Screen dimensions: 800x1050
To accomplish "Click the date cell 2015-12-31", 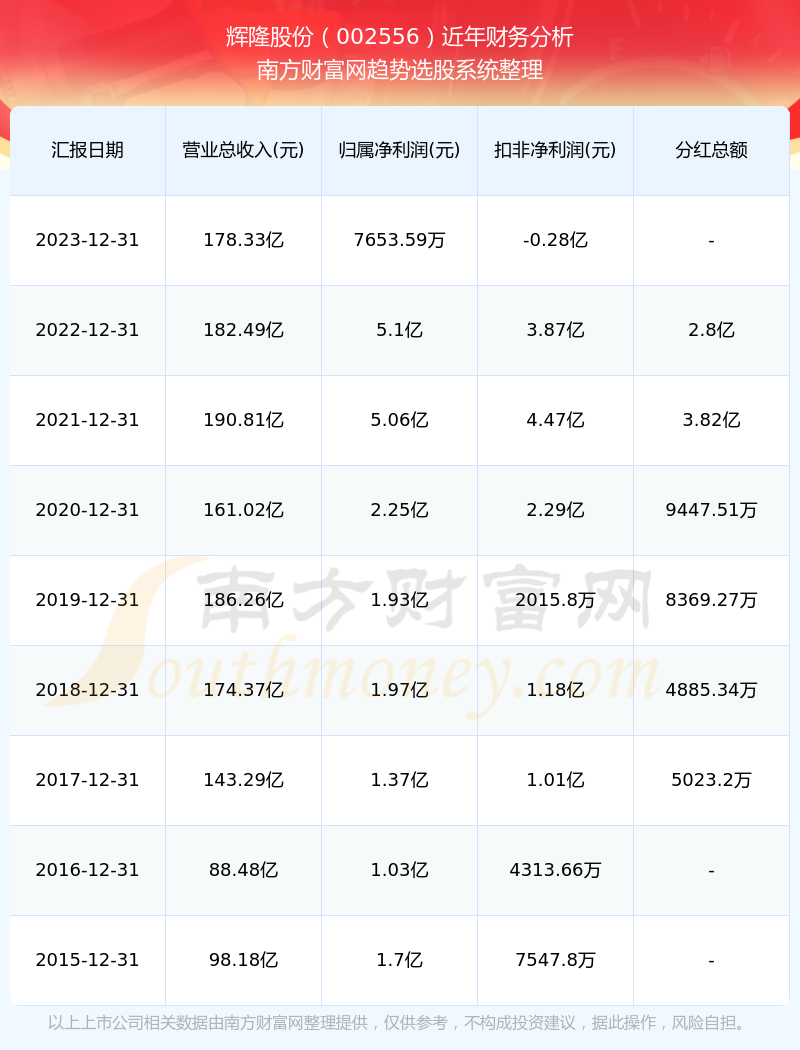I will pyautogui.click(x=88, y=960).
